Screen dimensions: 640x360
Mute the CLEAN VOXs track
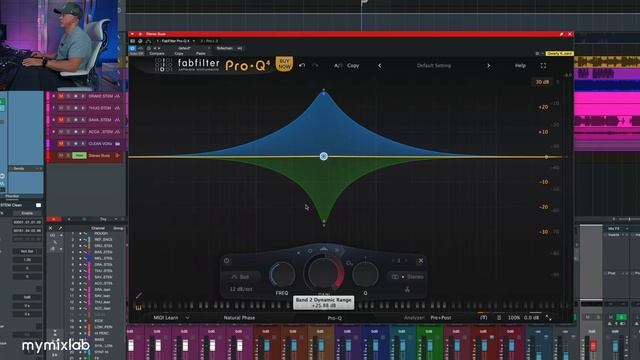[61, 144]
